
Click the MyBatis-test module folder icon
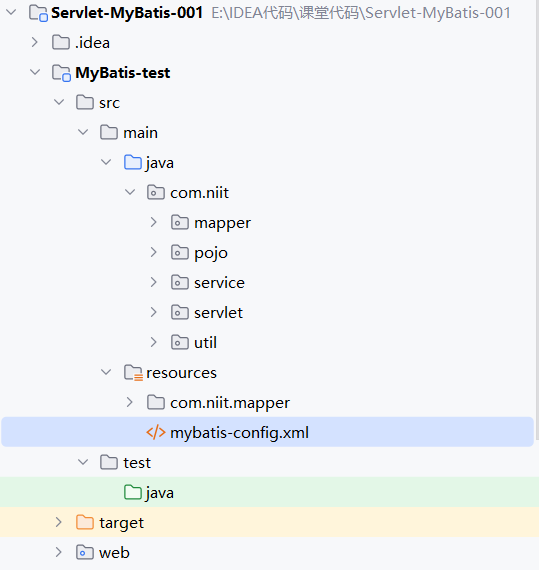click(x=61, y=73)
